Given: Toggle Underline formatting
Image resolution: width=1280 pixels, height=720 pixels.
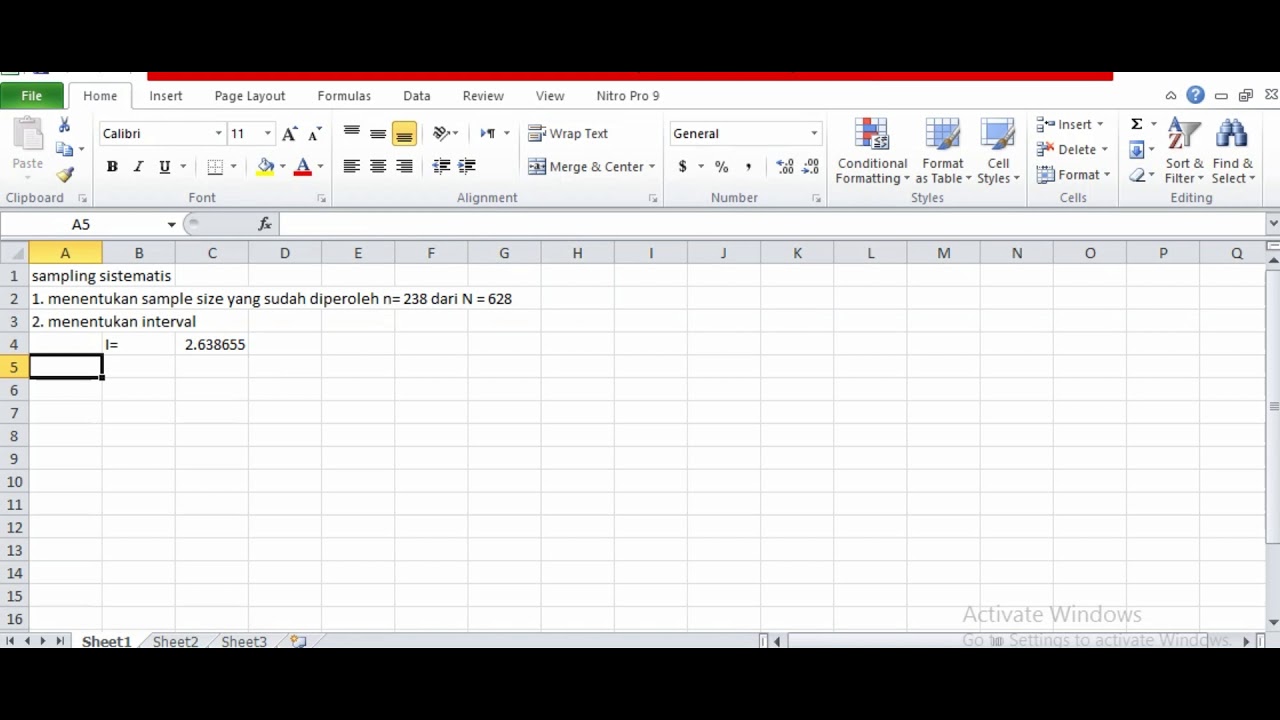Looking at the screenshot, I should click(x=164, y=166).
